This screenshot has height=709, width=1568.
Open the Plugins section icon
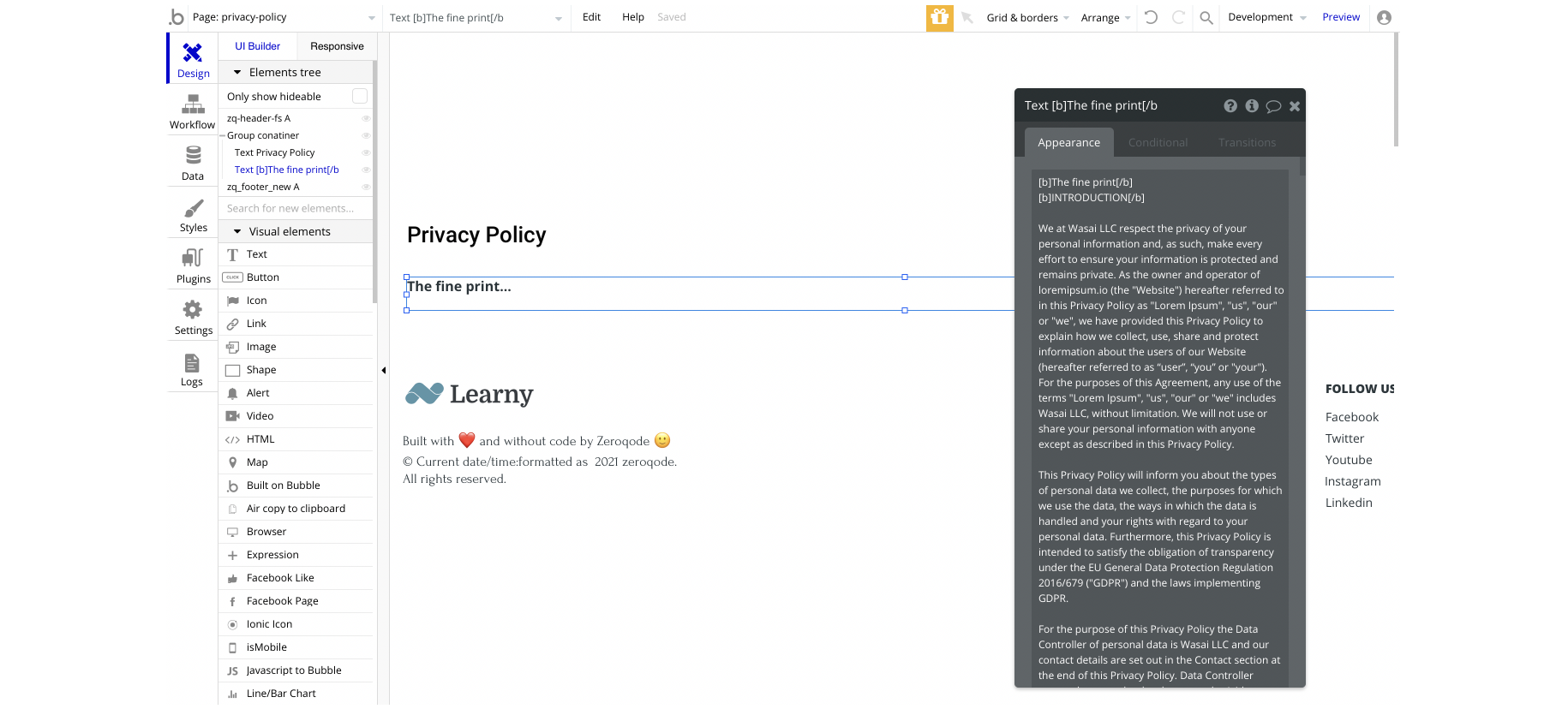[193, 258]
